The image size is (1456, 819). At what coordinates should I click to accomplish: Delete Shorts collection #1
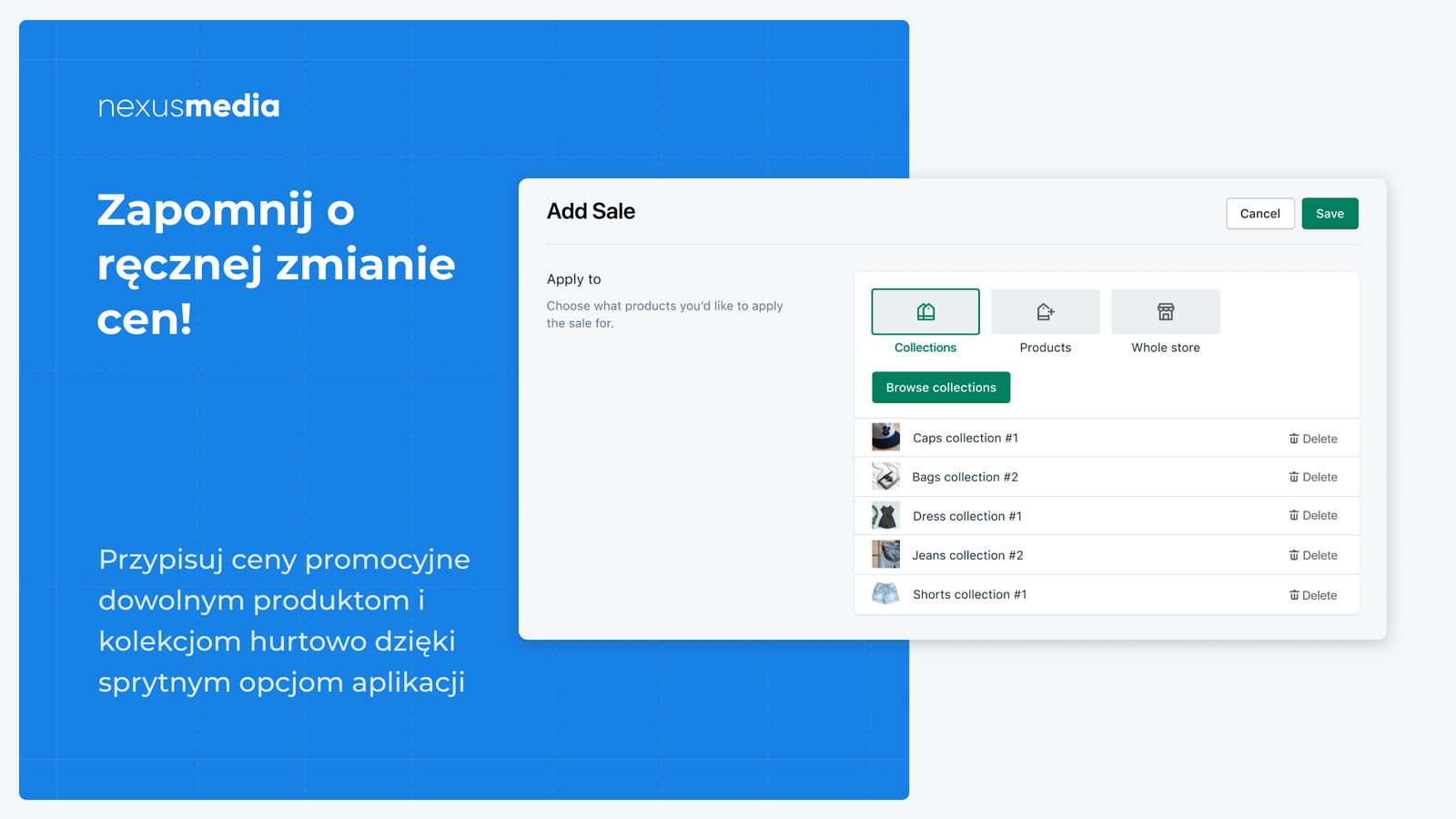(x=1313, y=595)
